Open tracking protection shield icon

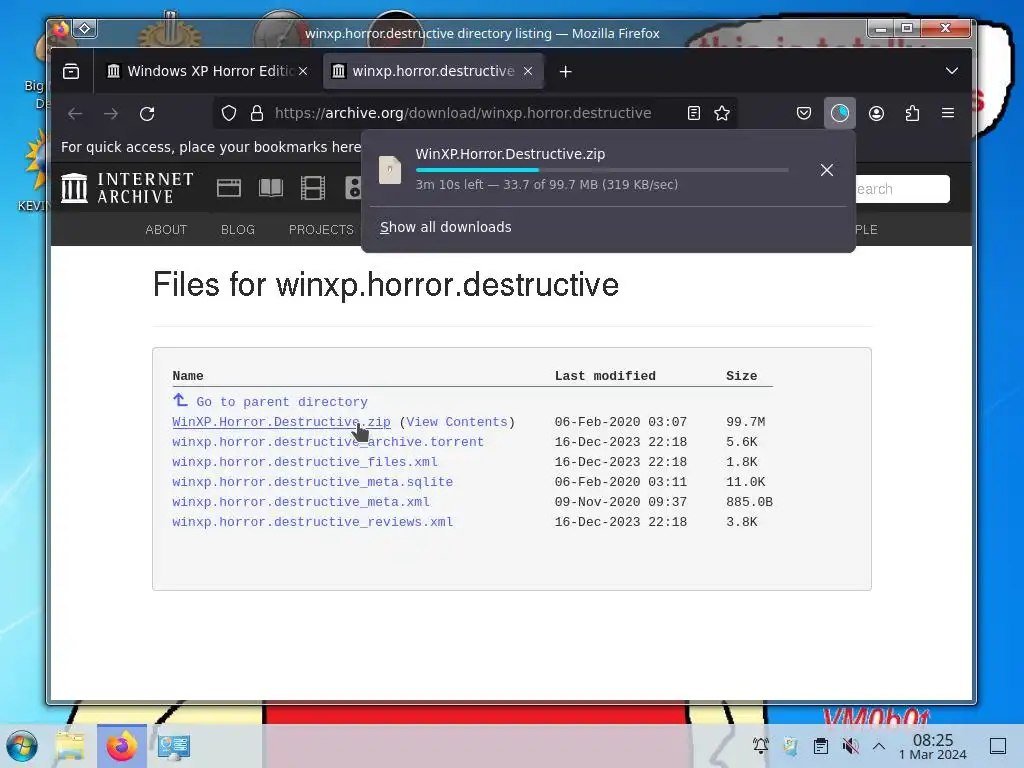point(229,113)
